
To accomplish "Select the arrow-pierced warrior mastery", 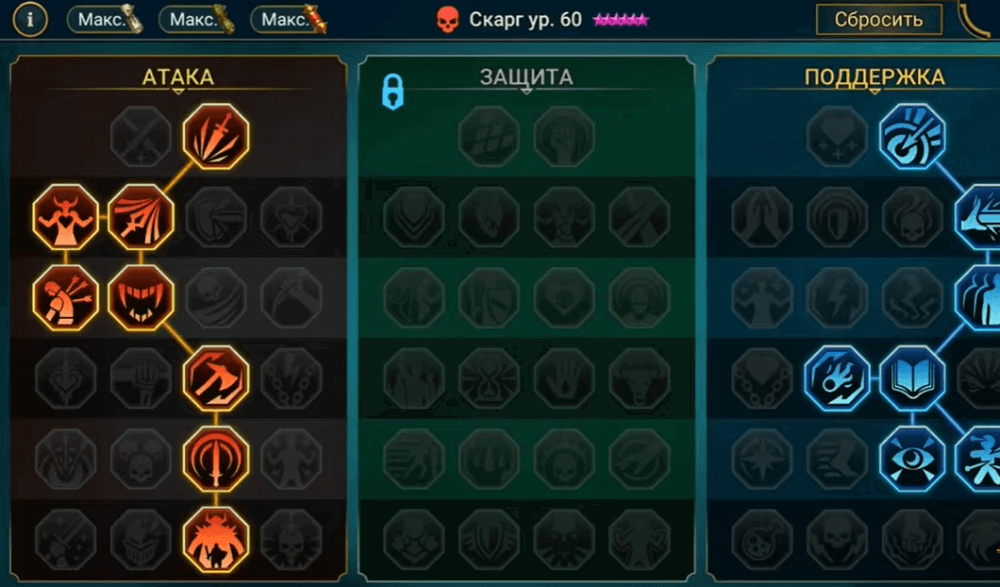I will tap(66, 298).
